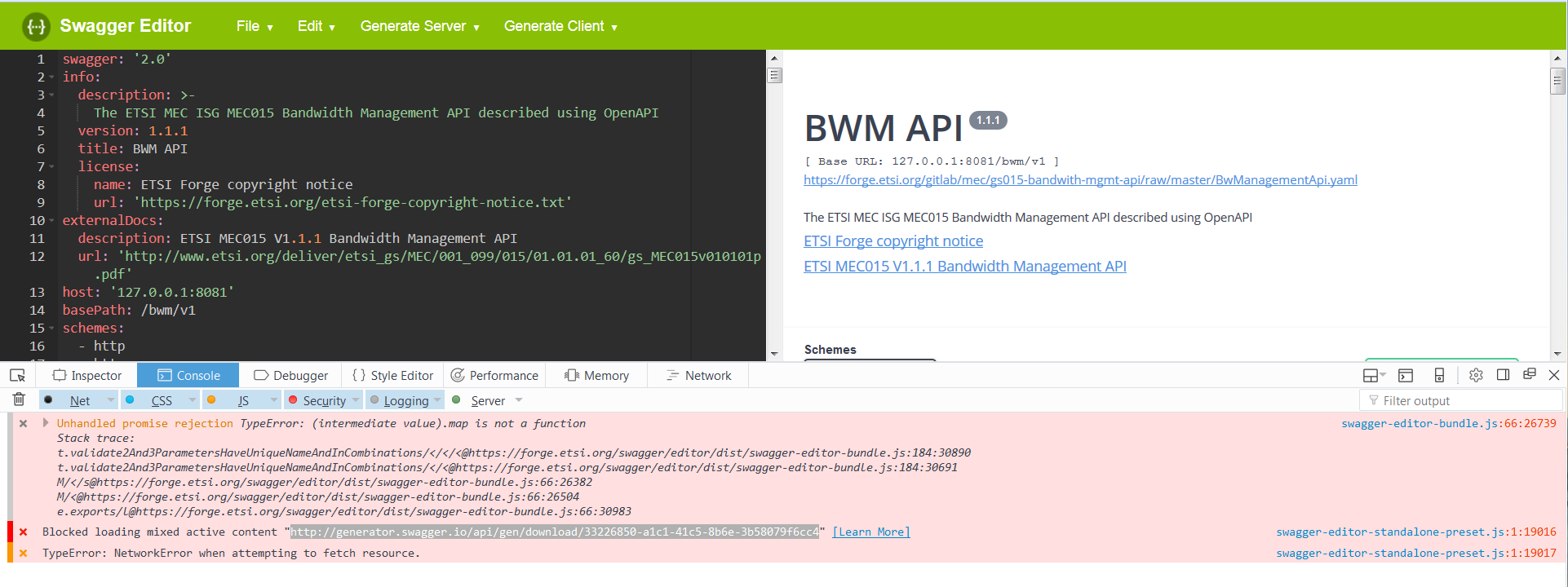Open the frame selector layout icon
Image resolution: width=1568 pixels, height=587 pixels.
[x=1374, y=375]
